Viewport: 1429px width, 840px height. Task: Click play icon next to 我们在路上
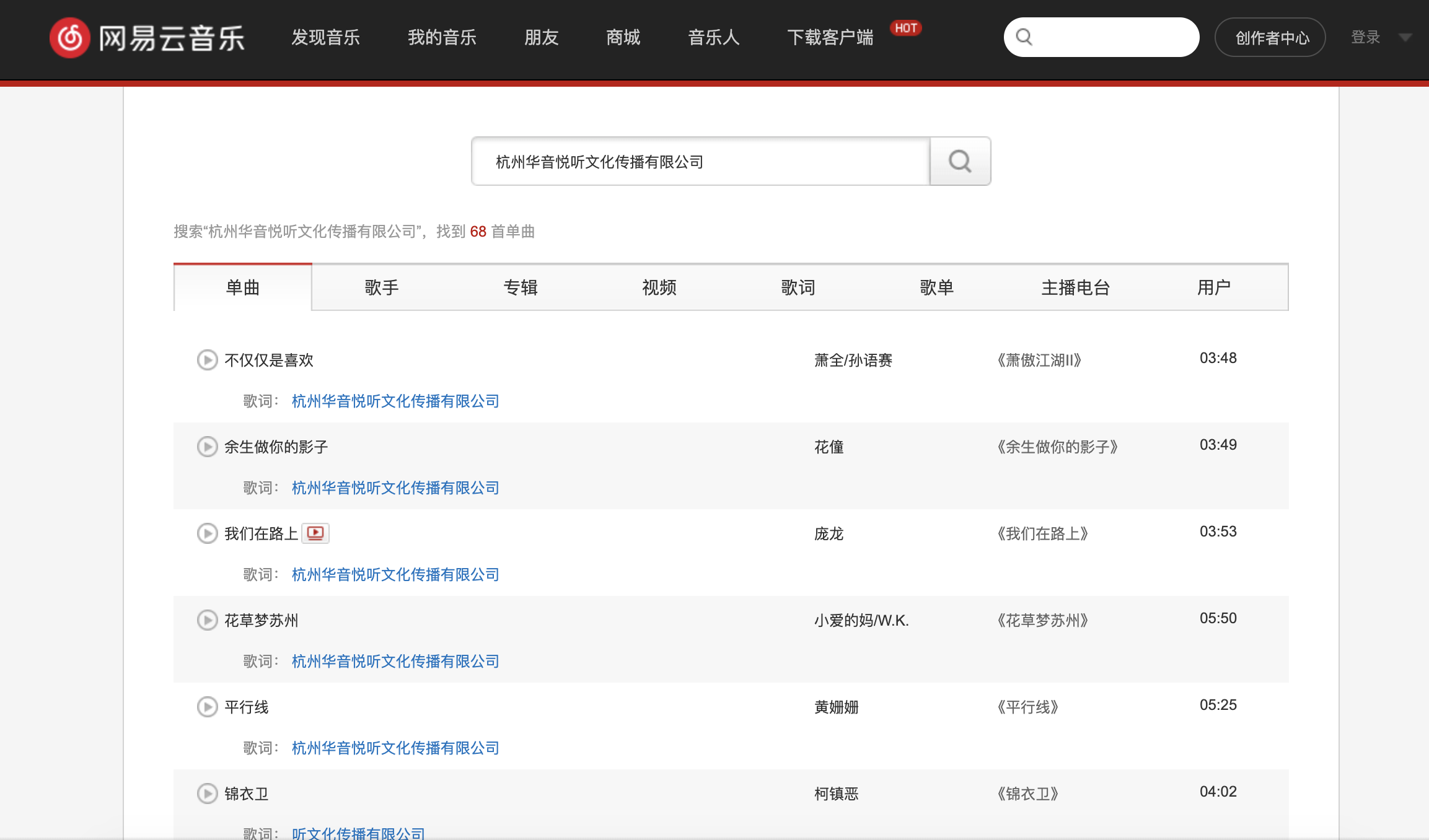coord(207,533)
